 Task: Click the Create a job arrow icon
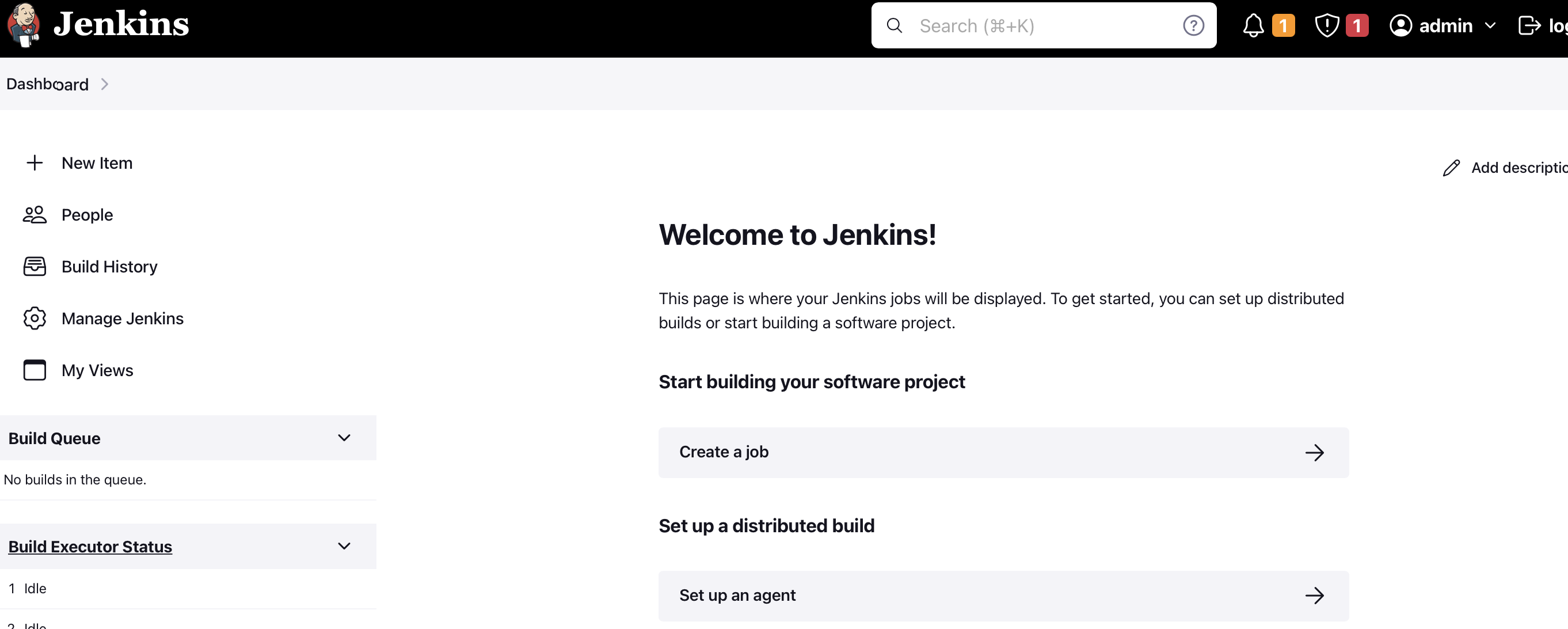pos(1314,452)
